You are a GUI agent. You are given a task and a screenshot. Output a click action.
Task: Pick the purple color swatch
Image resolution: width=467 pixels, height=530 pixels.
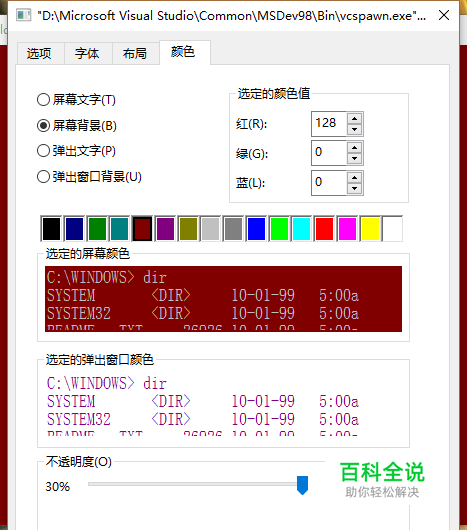(165, 229)
